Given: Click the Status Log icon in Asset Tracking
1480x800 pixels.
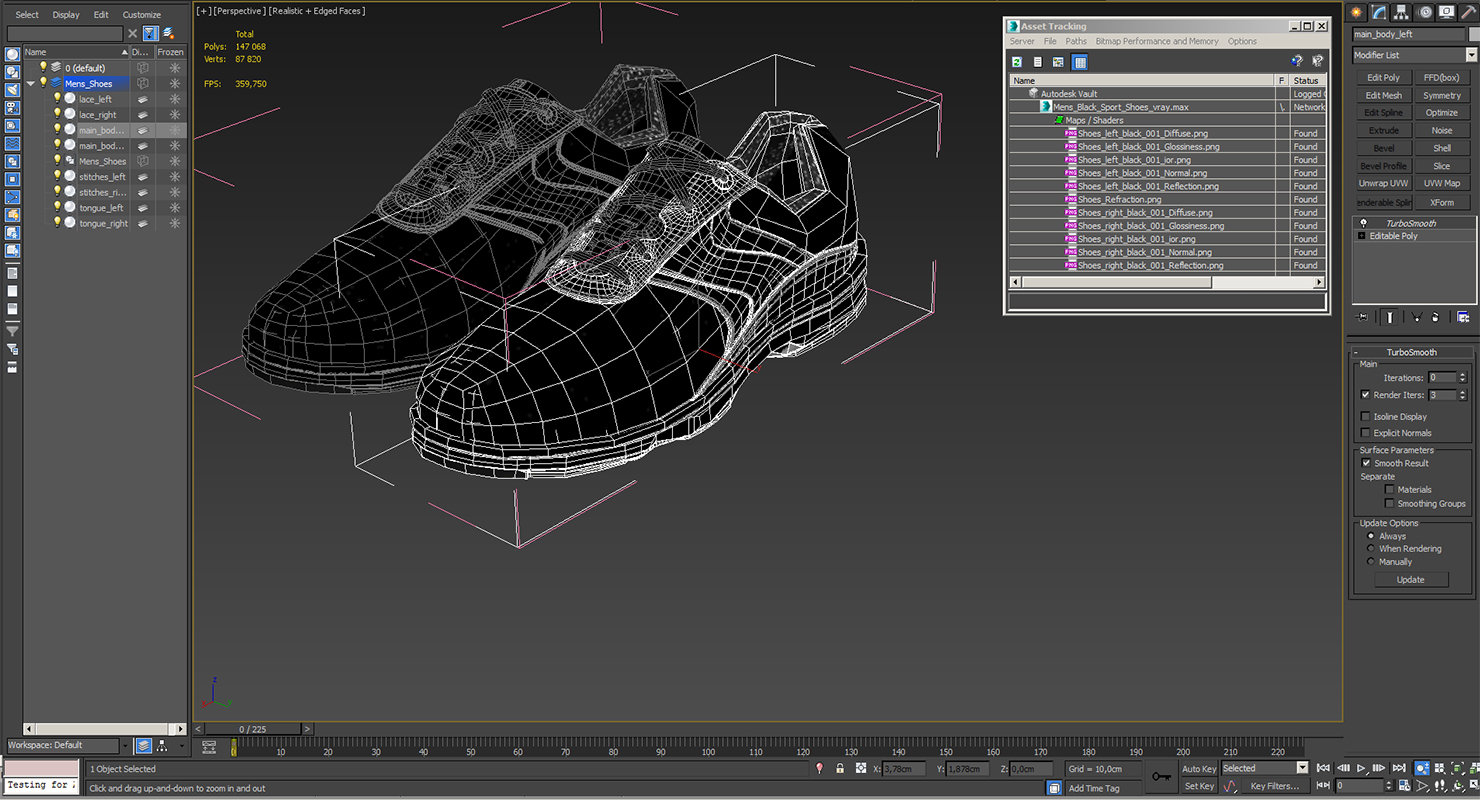Looking at the screenshot, I should tap(1038, 62).
